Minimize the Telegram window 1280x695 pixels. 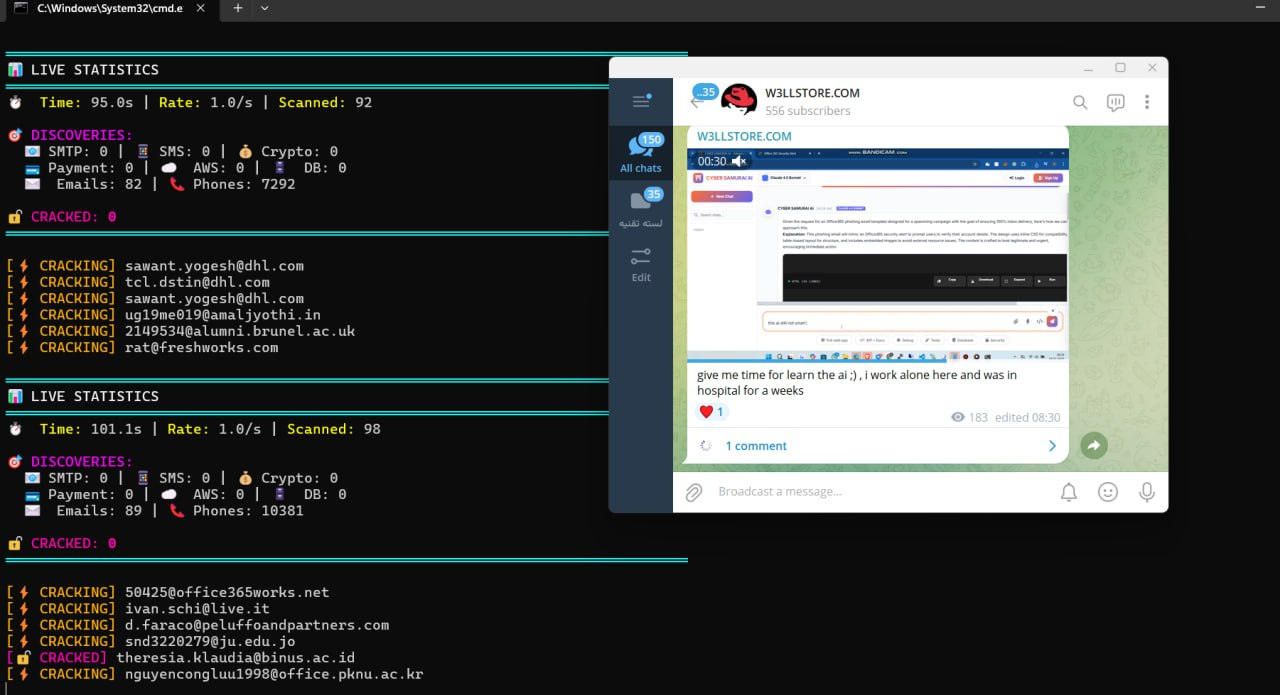(x=1088, y=68)
